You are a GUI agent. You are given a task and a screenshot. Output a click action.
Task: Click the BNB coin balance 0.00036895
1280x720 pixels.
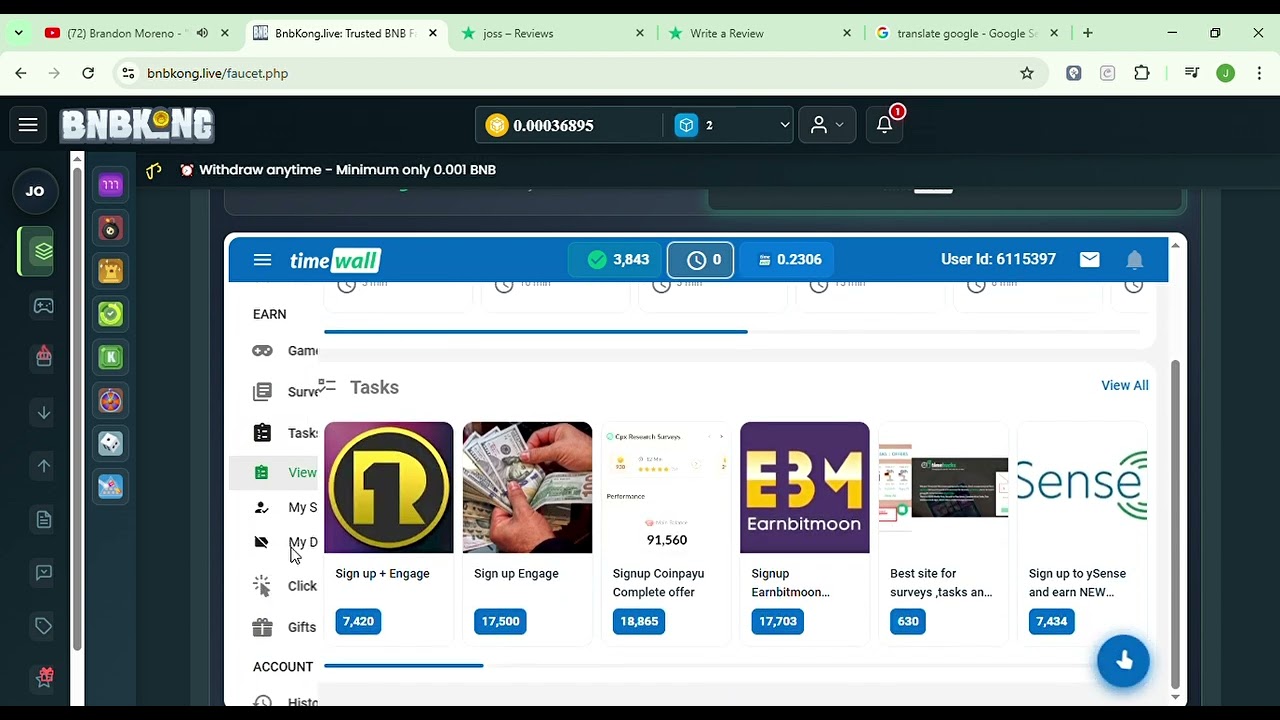pyautogui.click(x=541, y=125)
